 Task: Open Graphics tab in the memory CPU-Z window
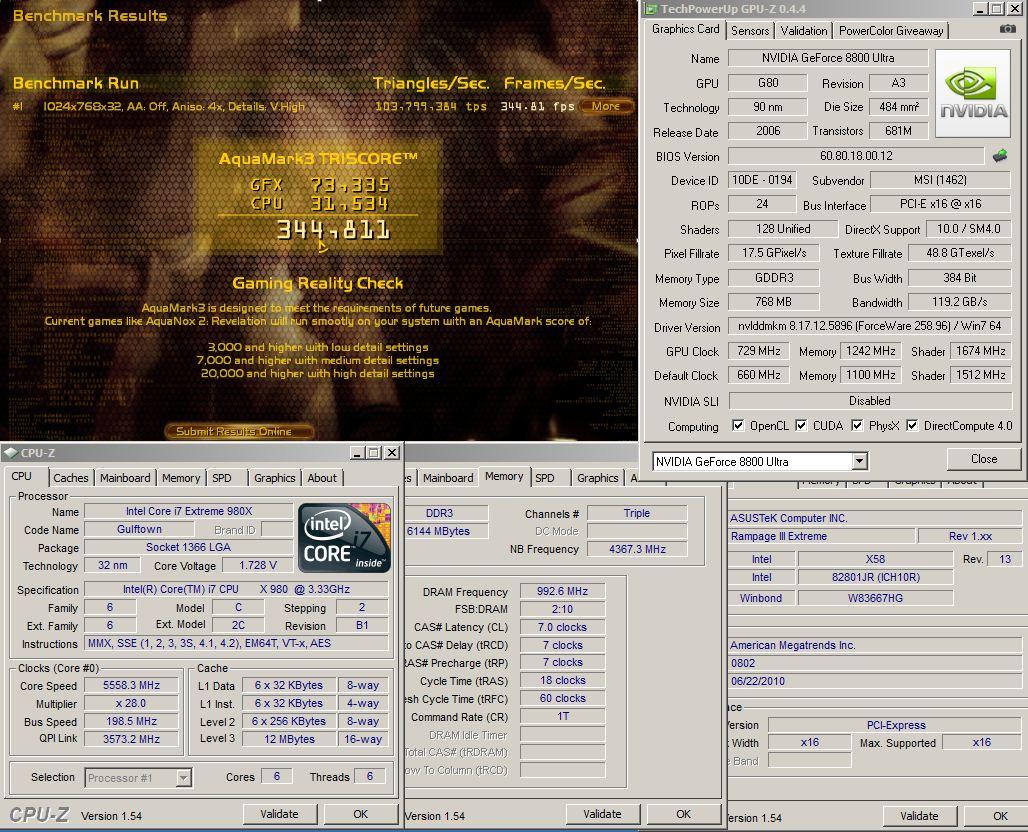click(x=597, y=478)
